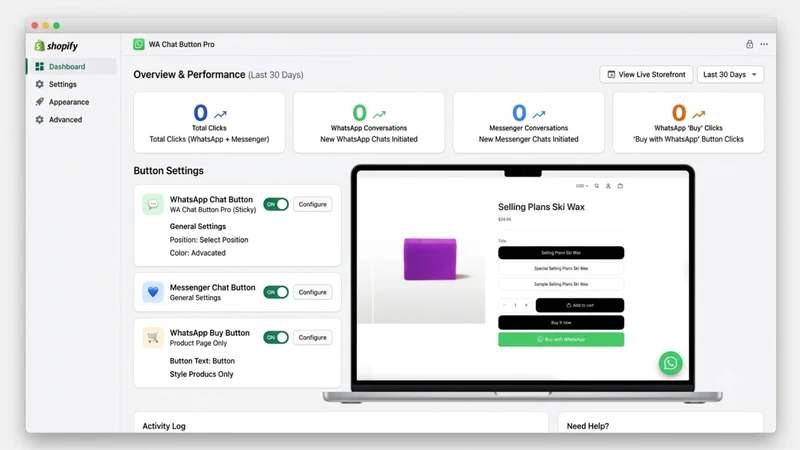Click the Messenger Conversations stat card
Image resolution: width=800 pixels, height=450 pixels.
(x=529, y=122)
